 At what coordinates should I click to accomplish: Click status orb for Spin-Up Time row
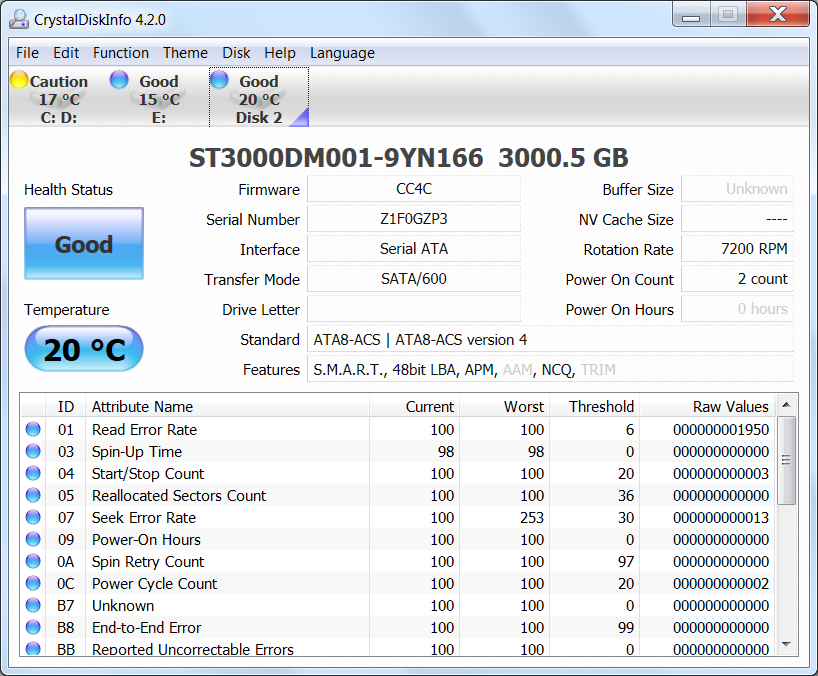[x=33, y=451]
